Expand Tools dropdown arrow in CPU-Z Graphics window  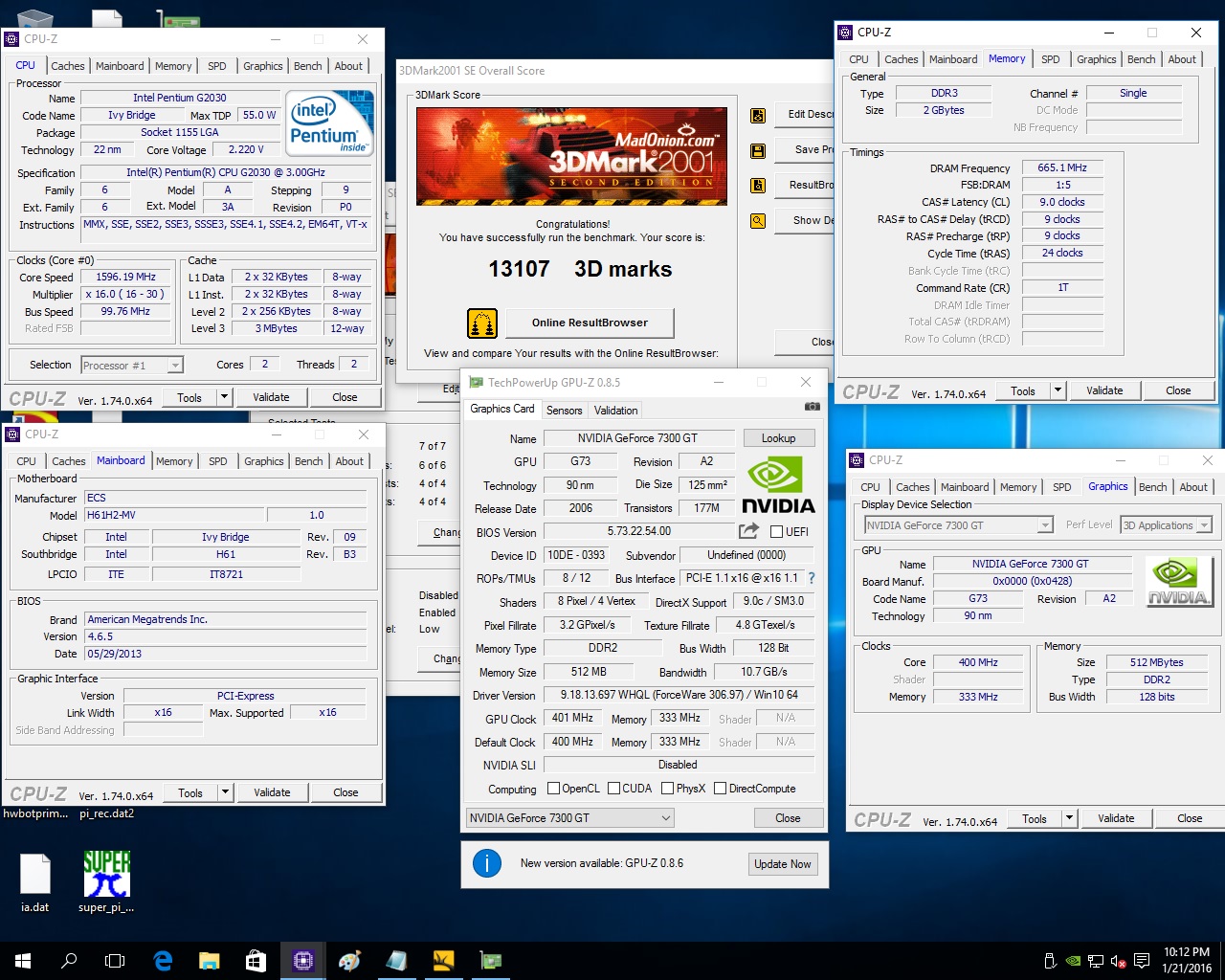coord(1069,818)
